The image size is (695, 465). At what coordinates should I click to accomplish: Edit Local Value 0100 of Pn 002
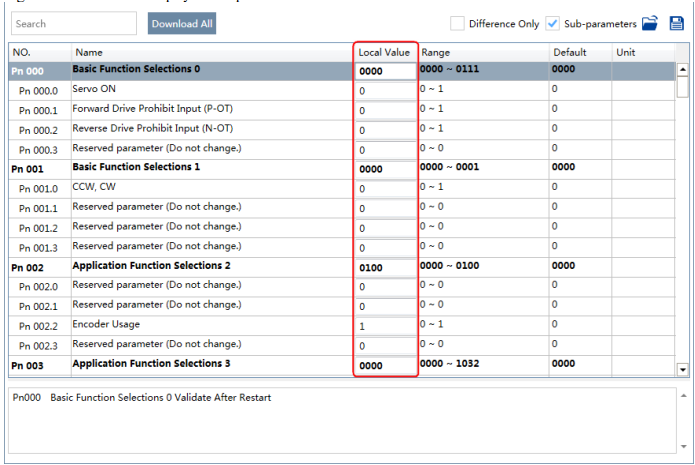click(385, 268)
